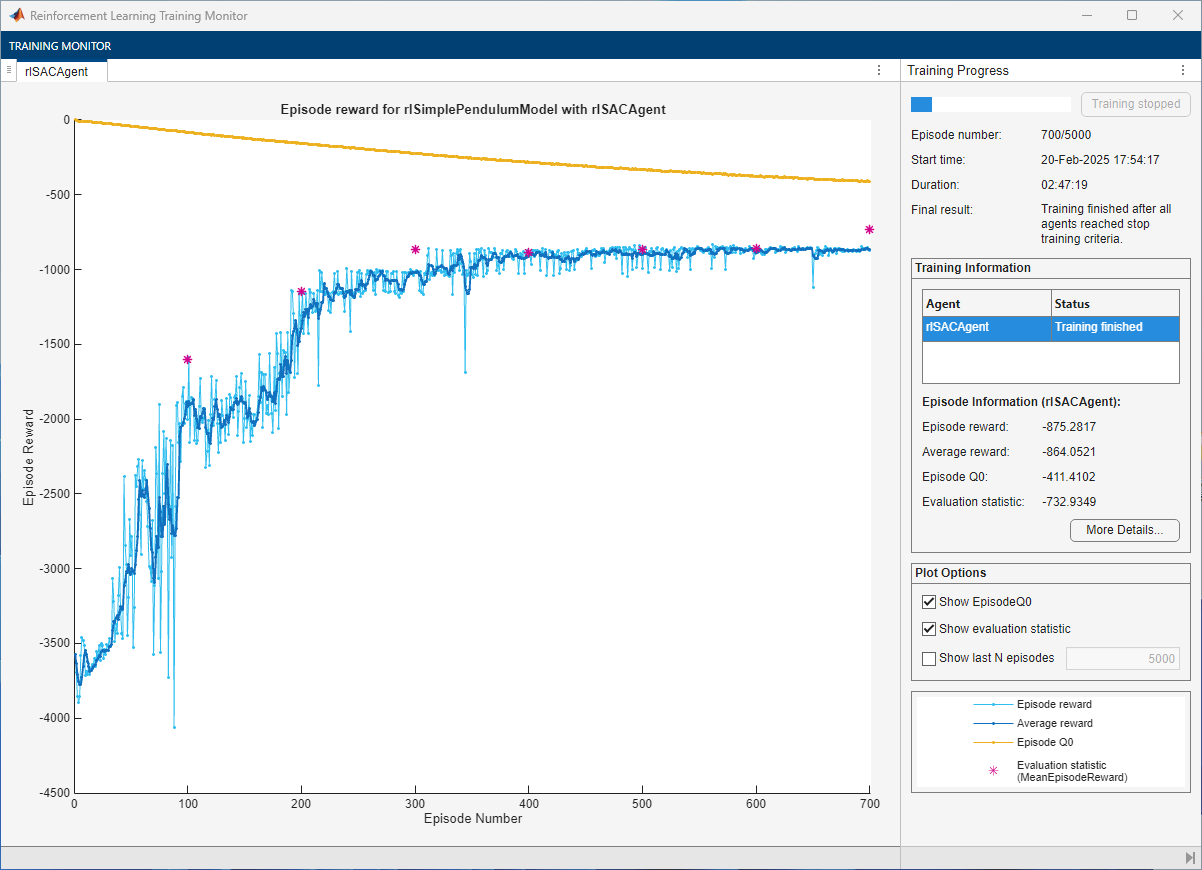Click the Training Information section header

click(972, 268)
